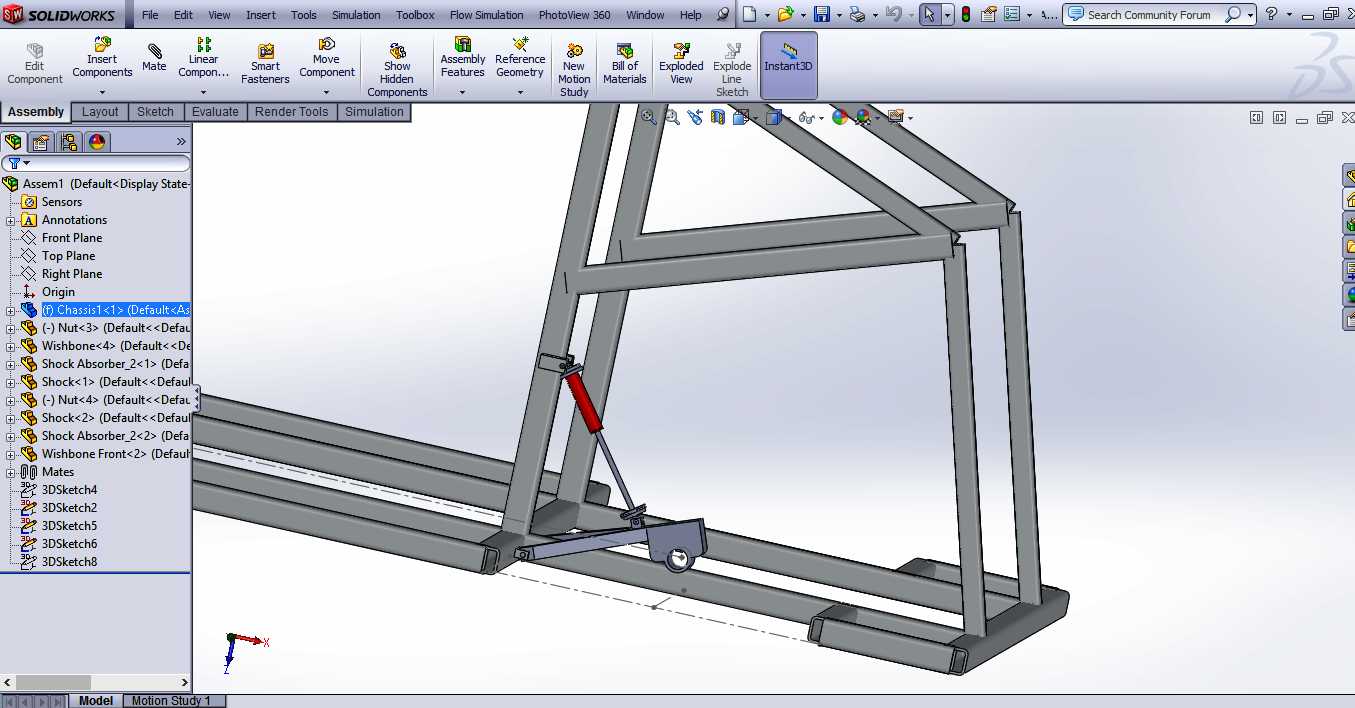Expand the Mates folder

pos(11,472)
